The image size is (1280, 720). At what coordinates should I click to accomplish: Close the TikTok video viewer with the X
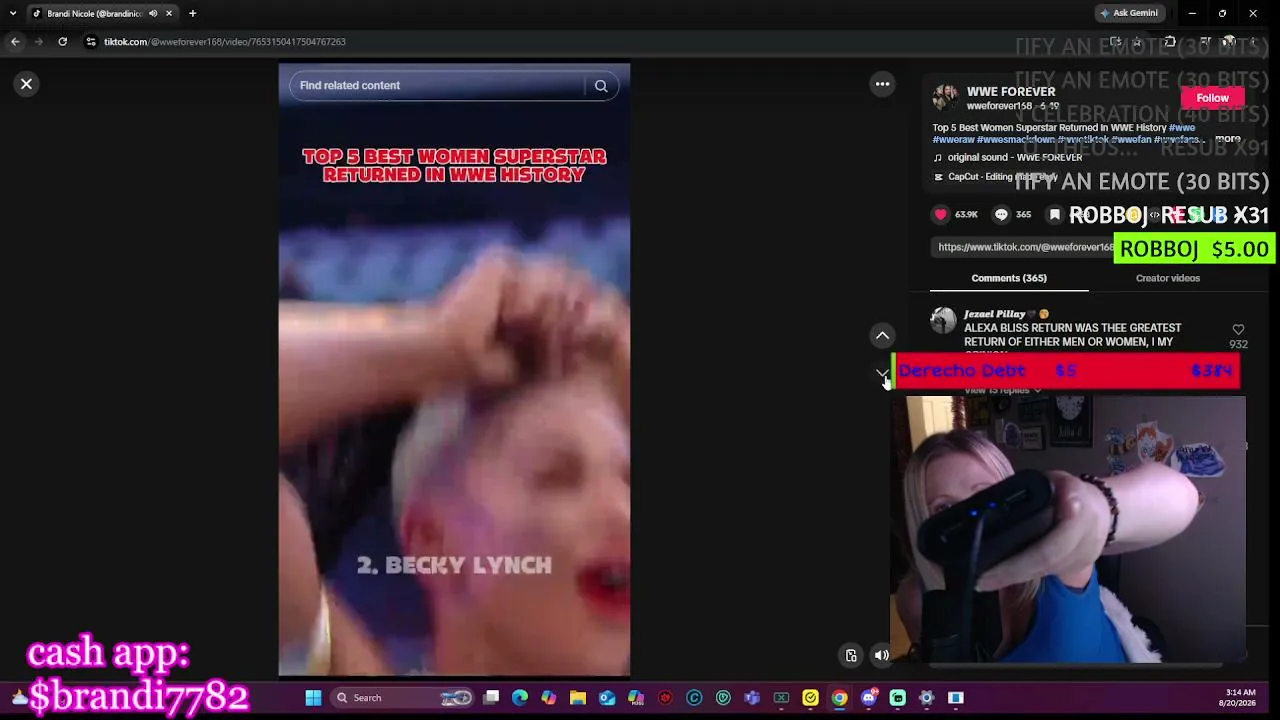pyautogui.click(x=27, y=84)
